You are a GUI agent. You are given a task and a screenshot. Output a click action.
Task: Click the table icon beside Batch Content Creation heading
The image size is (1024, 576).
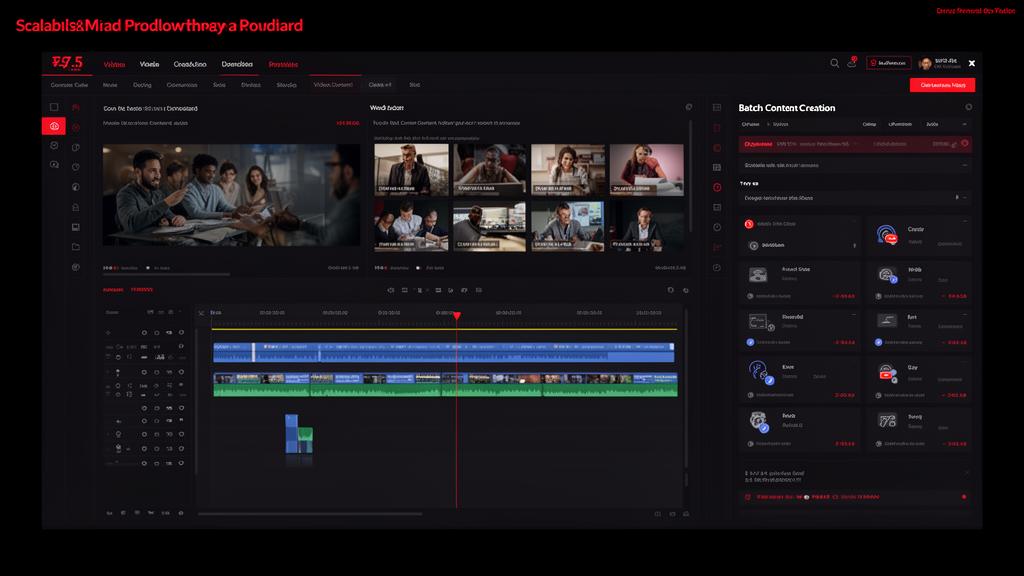pos(716,107)
